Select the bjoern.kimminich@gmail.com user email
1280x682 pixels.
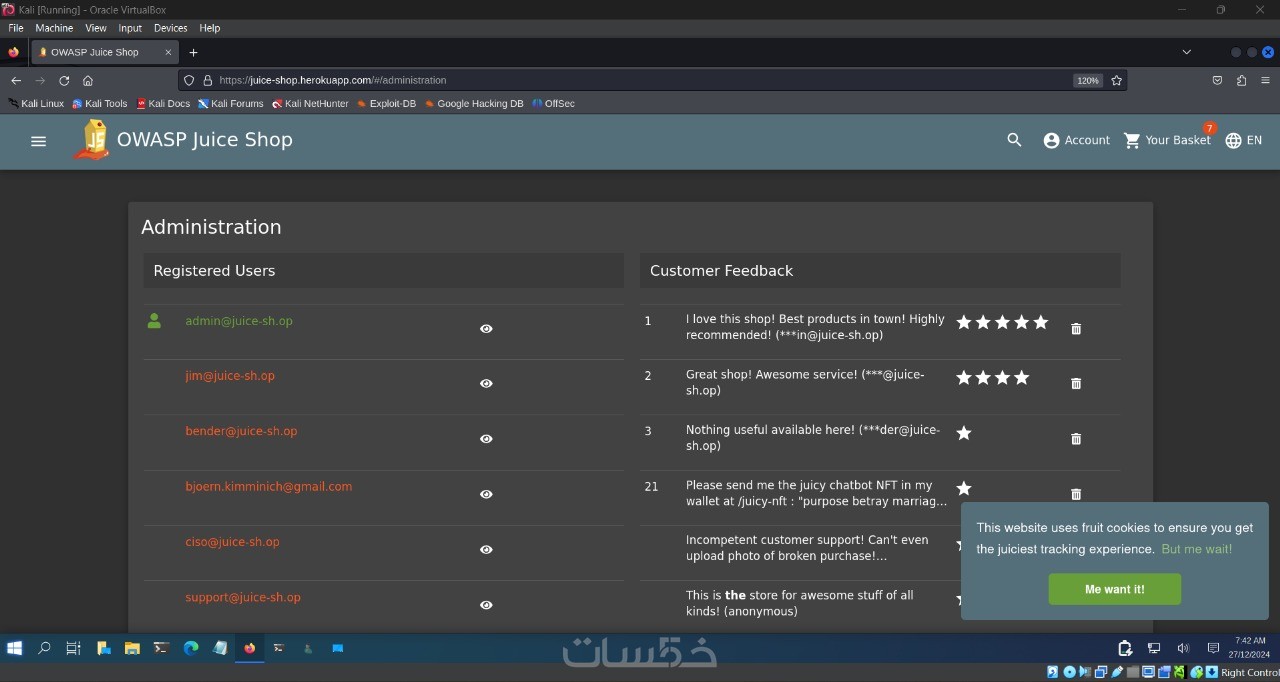pos(269,487)
